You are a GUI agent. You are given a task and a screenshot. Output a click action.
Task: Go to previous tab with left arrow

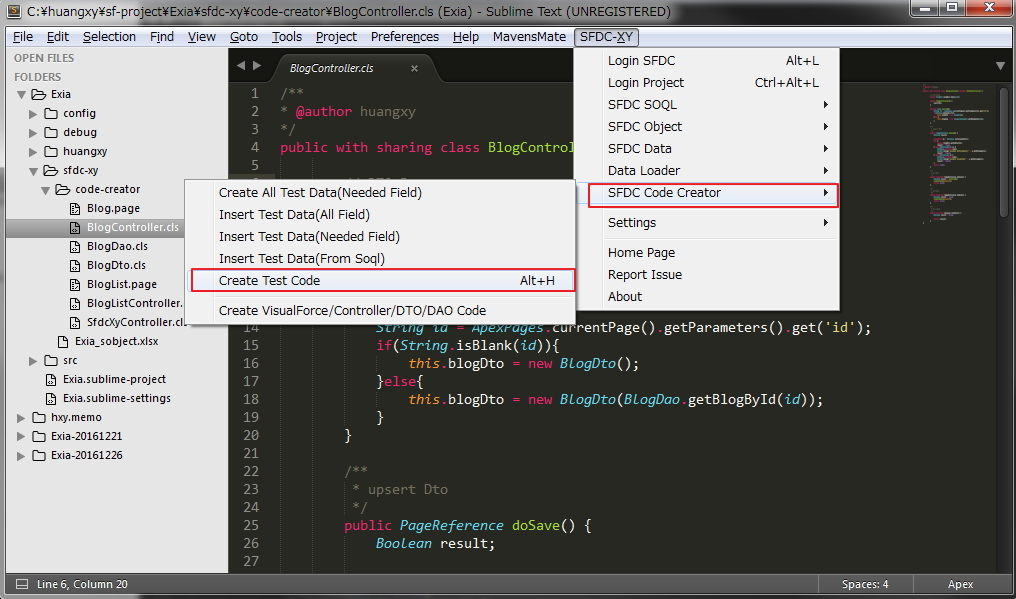tap(242, 65)
